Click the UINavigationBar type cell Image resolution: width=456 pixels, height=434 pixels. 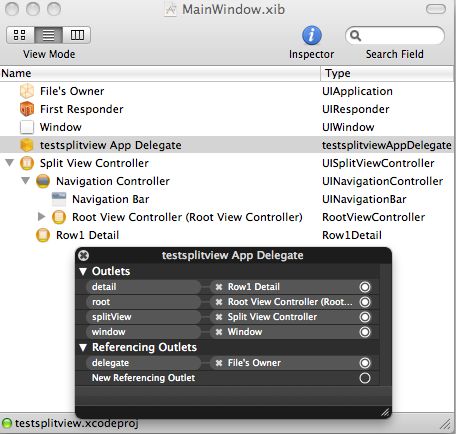(364, 199)
